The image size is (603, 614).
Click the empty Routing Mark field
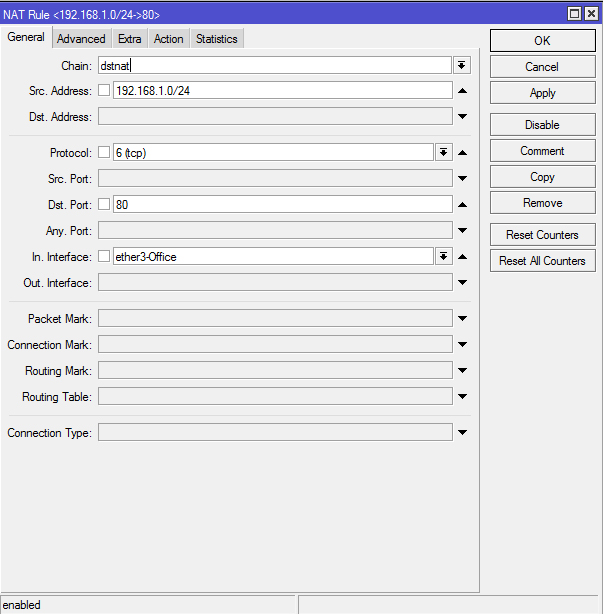pyautogui.click(x=275, y=370)
